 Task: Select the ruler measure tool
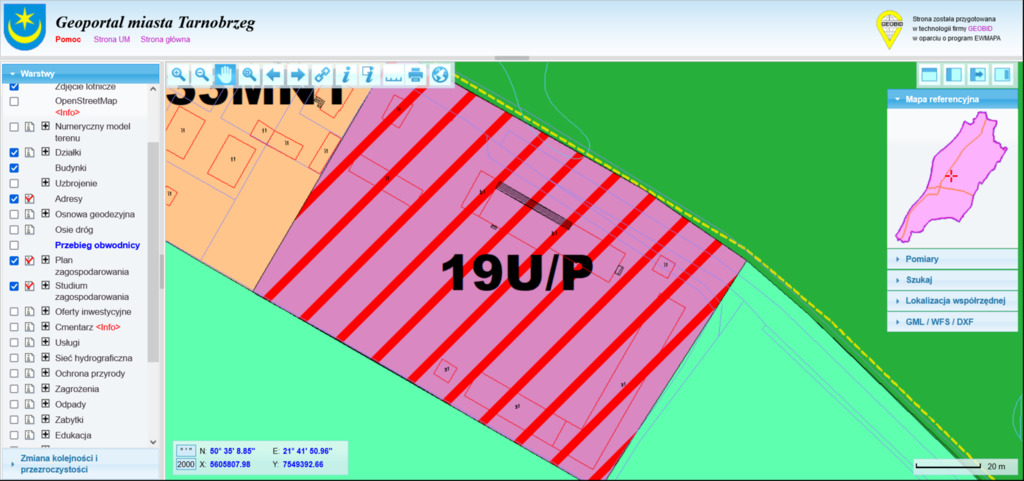click(x=393, y=75)
